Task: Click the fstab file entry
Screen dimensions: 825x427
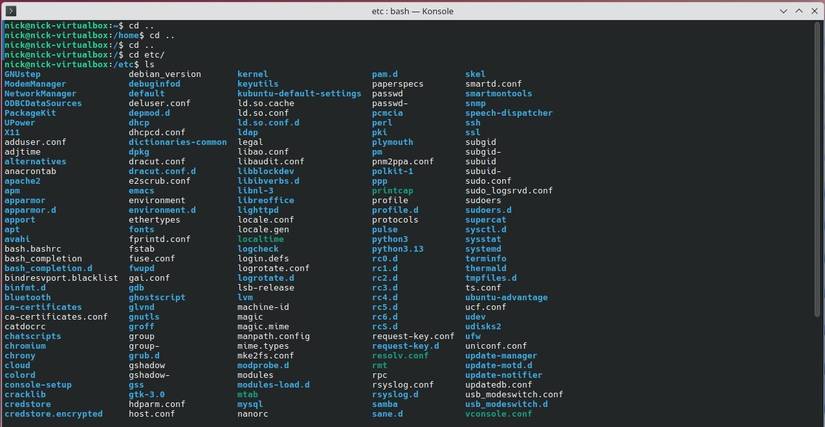Action: click(x=144, y=248)
